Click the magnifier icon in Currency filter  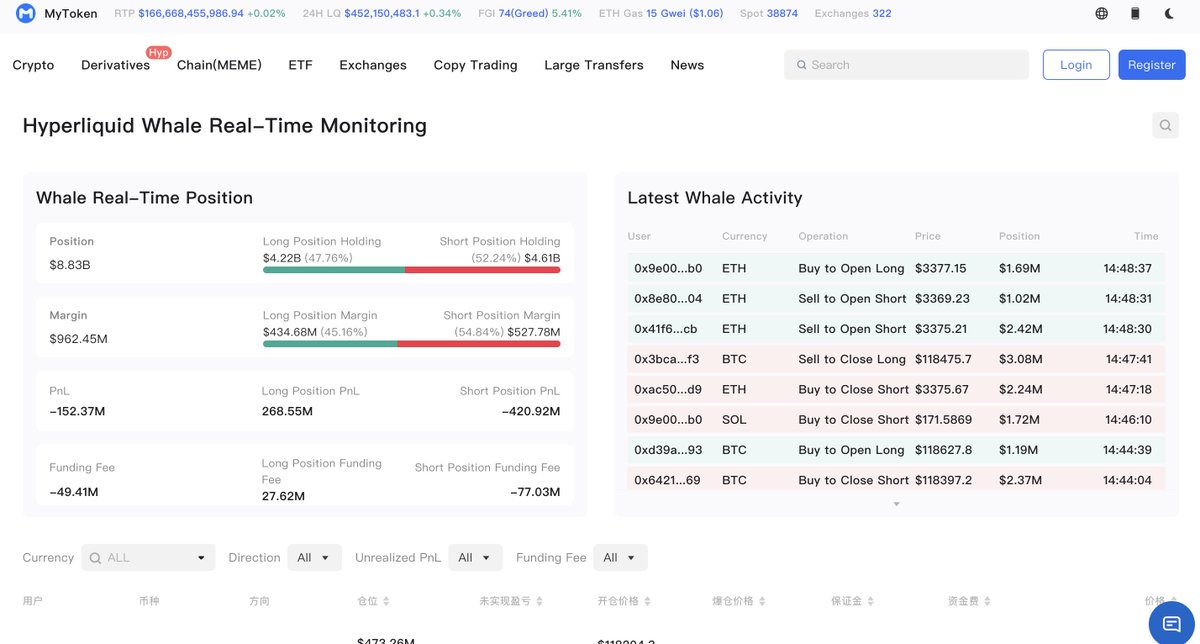pos(96,558)
